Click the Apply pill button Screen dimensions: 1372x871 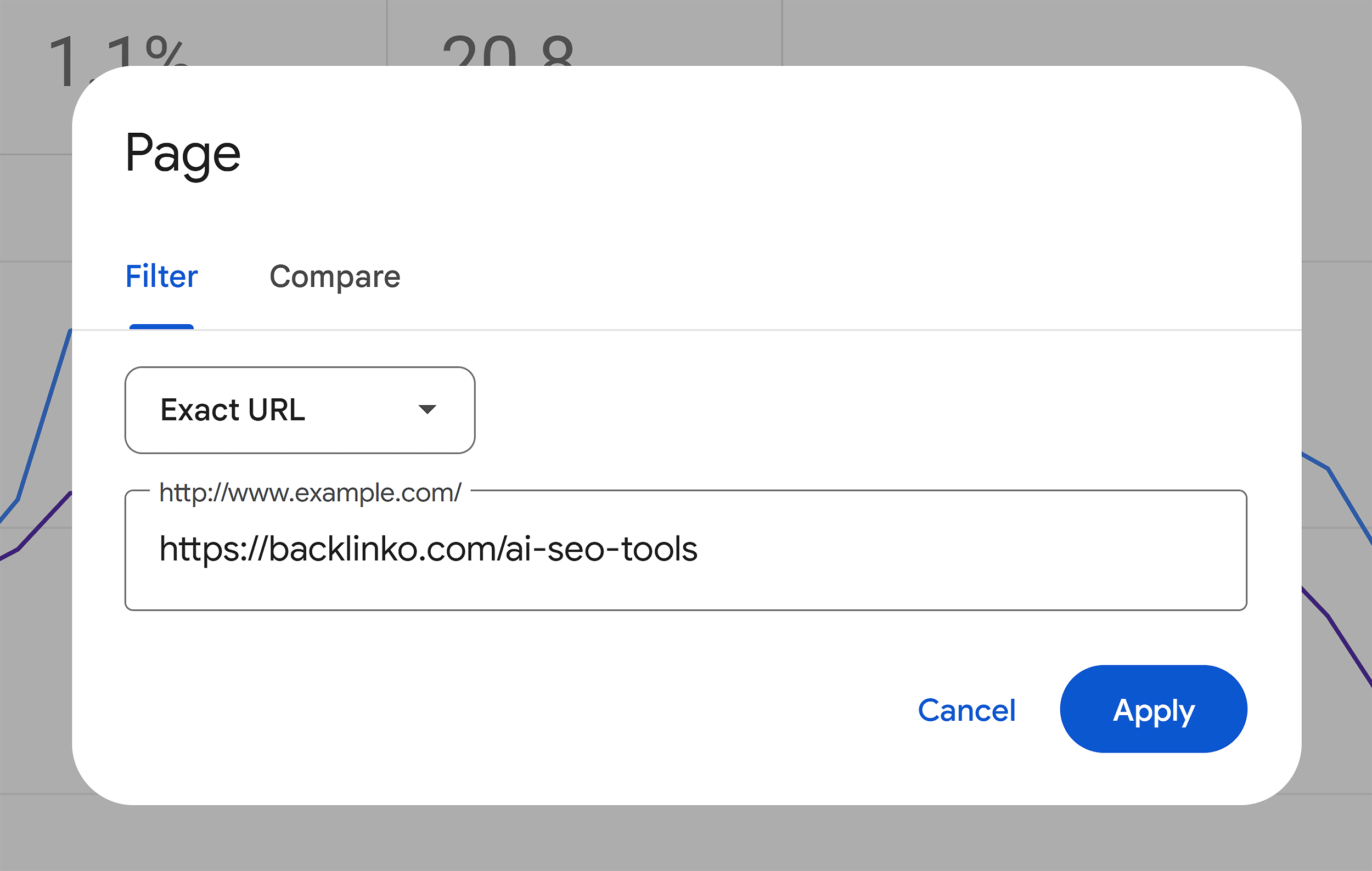[1152, 709]
